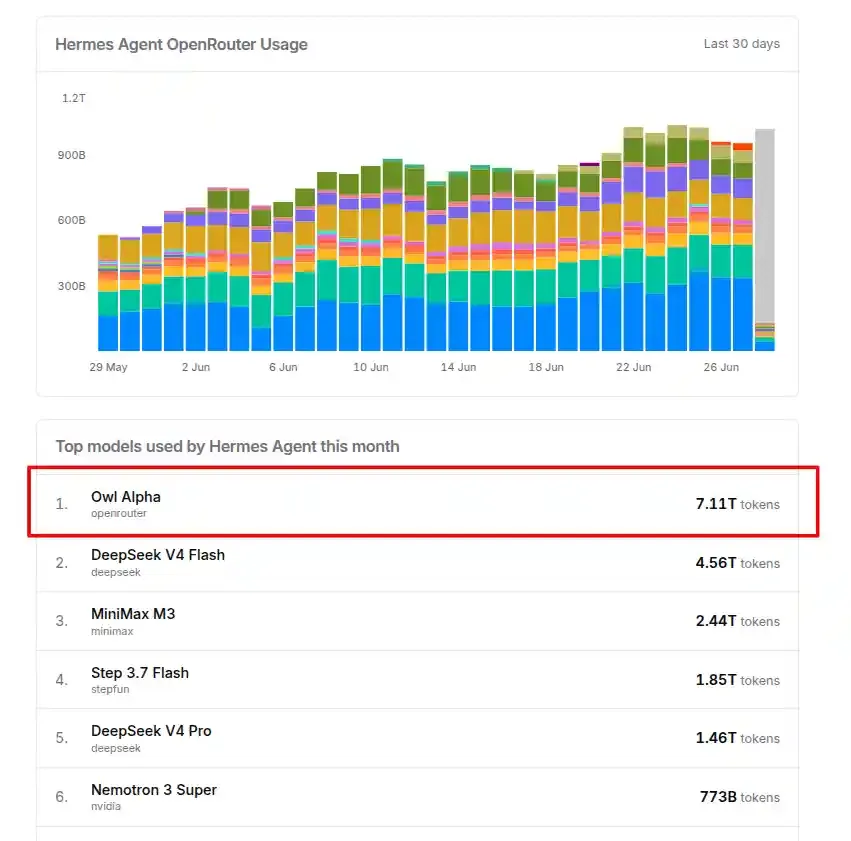Click the Top models used by Hermes Agent heading

(x=227, y=446)
